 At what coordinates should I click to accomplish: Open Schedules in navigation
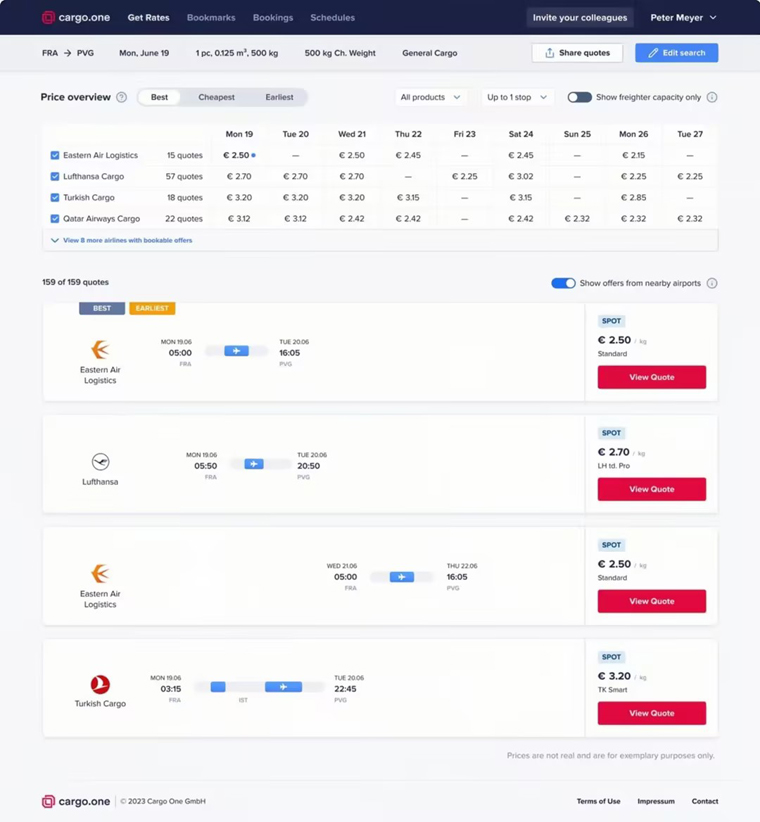click(x=332, y=17)
